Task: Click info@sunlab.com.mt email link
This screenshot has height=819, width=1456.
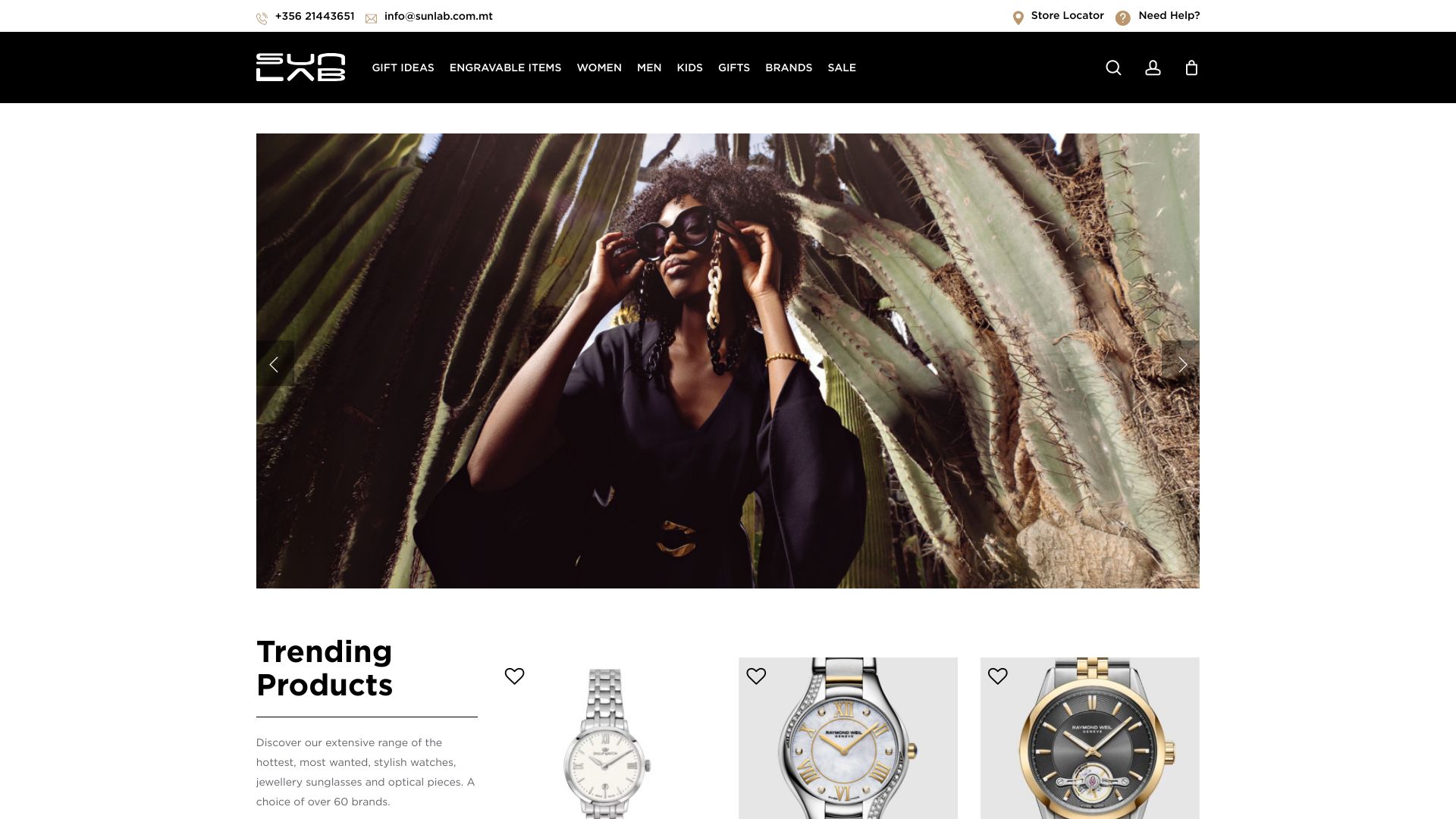Action: [438, 17]
